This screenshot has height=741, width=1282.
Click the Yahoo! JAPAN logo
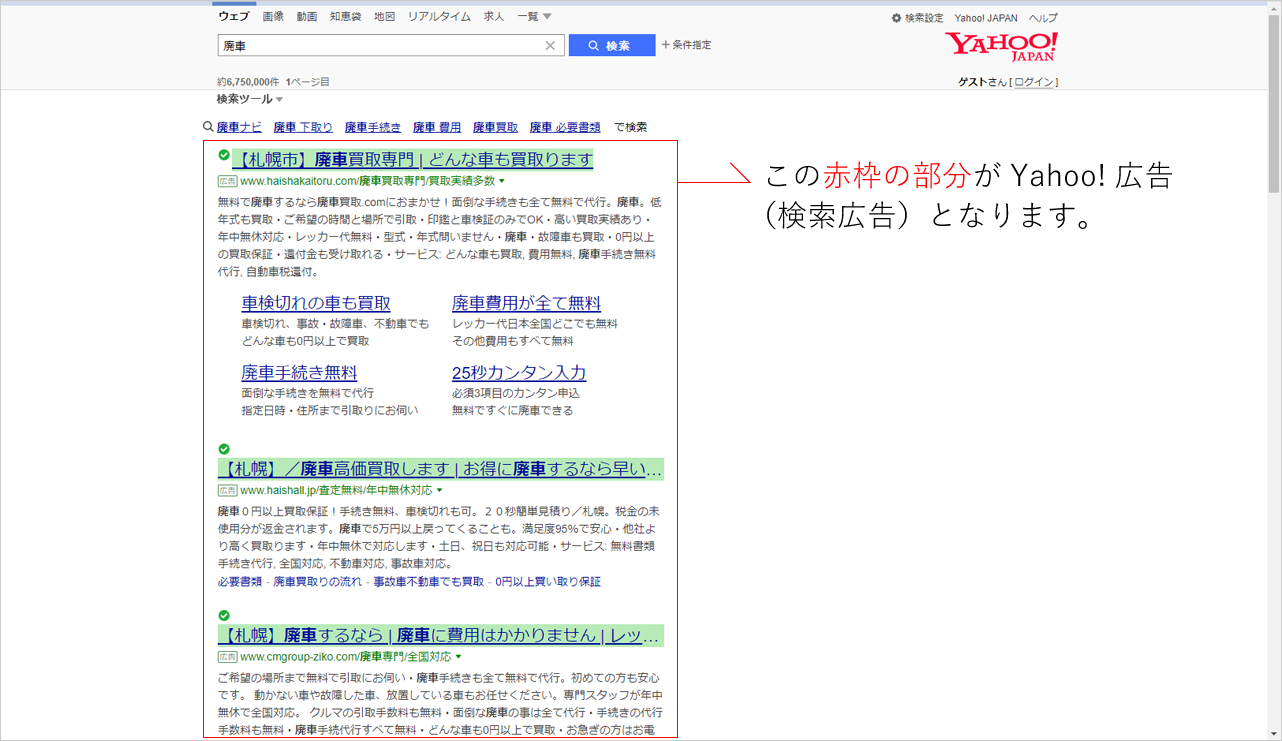coord(1002,47)
